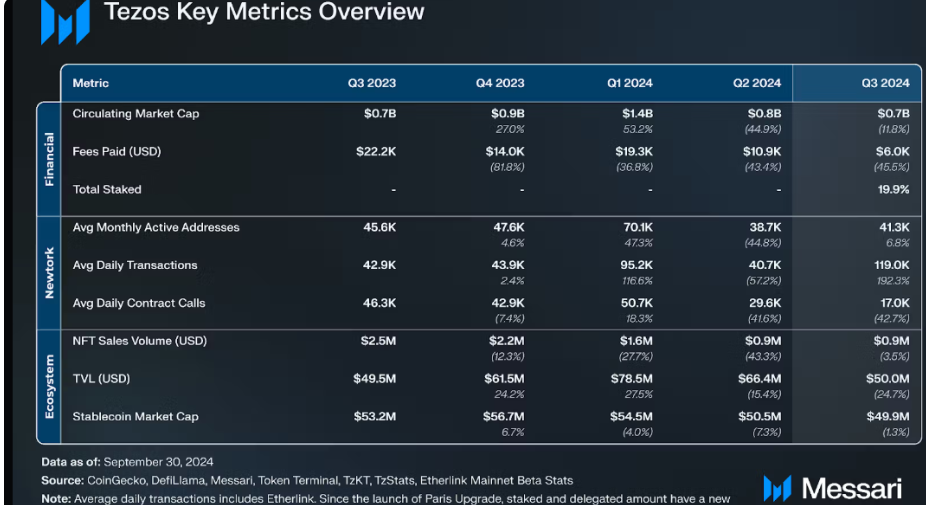Screen dimensions: 926x505
Task: Select the highlighted 'Q3 2024' column header
Action: pos(885,83)
